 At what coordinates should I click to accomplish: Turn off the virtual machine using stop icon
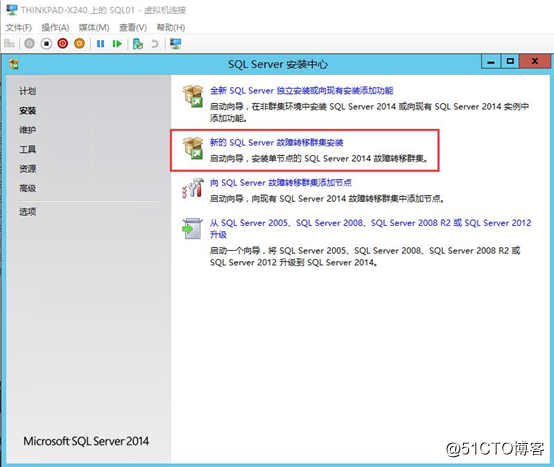(46, 44)
